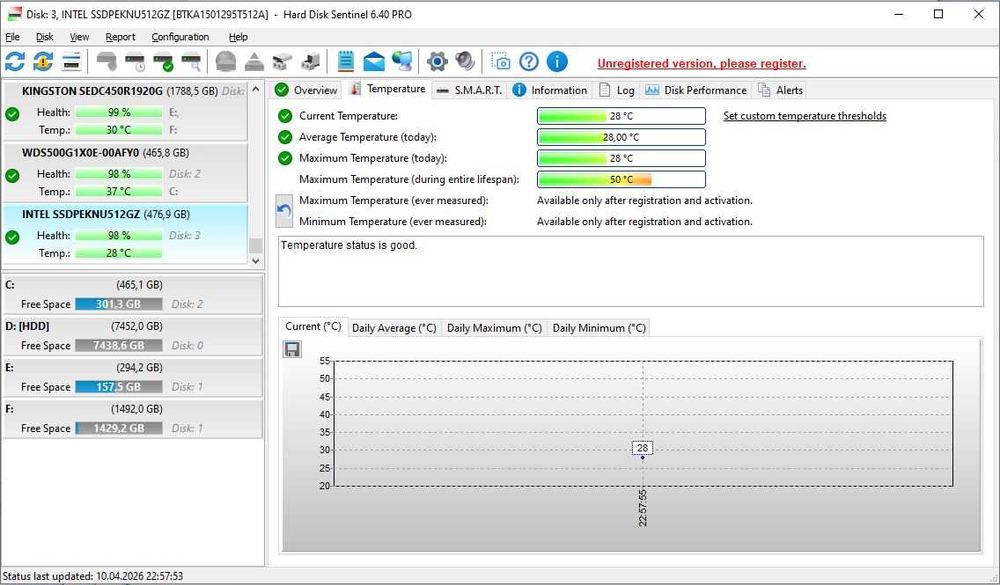The image size is (1000, 585).
Task: Switch to the Overview tab
Action: [x=306, y=90]
